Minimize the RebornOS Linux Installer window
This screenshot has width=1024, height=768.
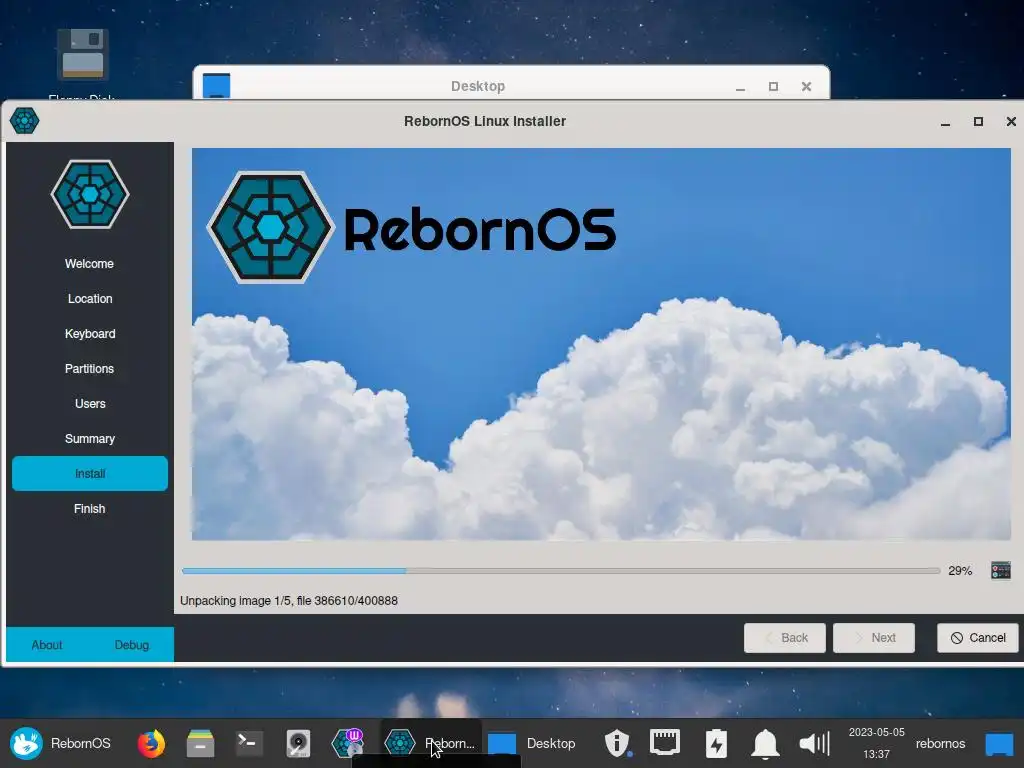pyautogui.click(x=945, y=121)
